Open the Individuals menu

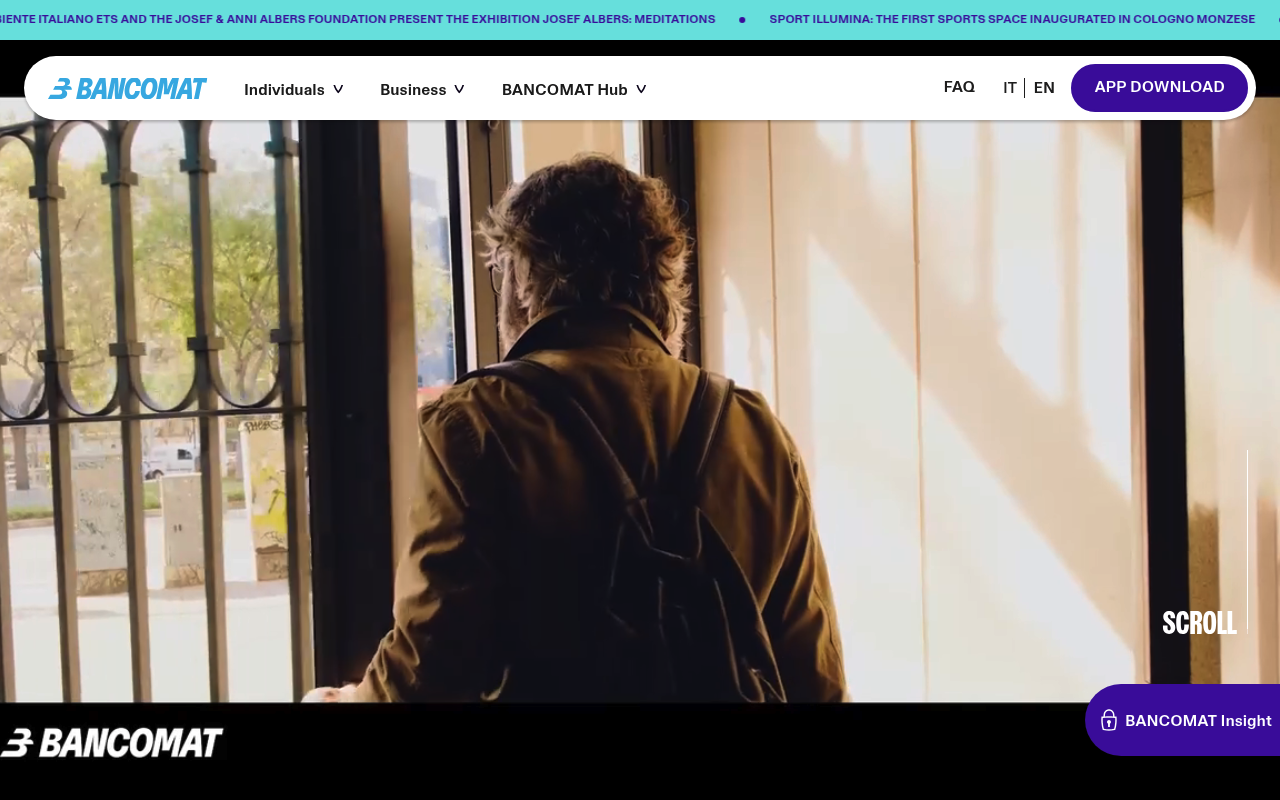coord(284,90)
